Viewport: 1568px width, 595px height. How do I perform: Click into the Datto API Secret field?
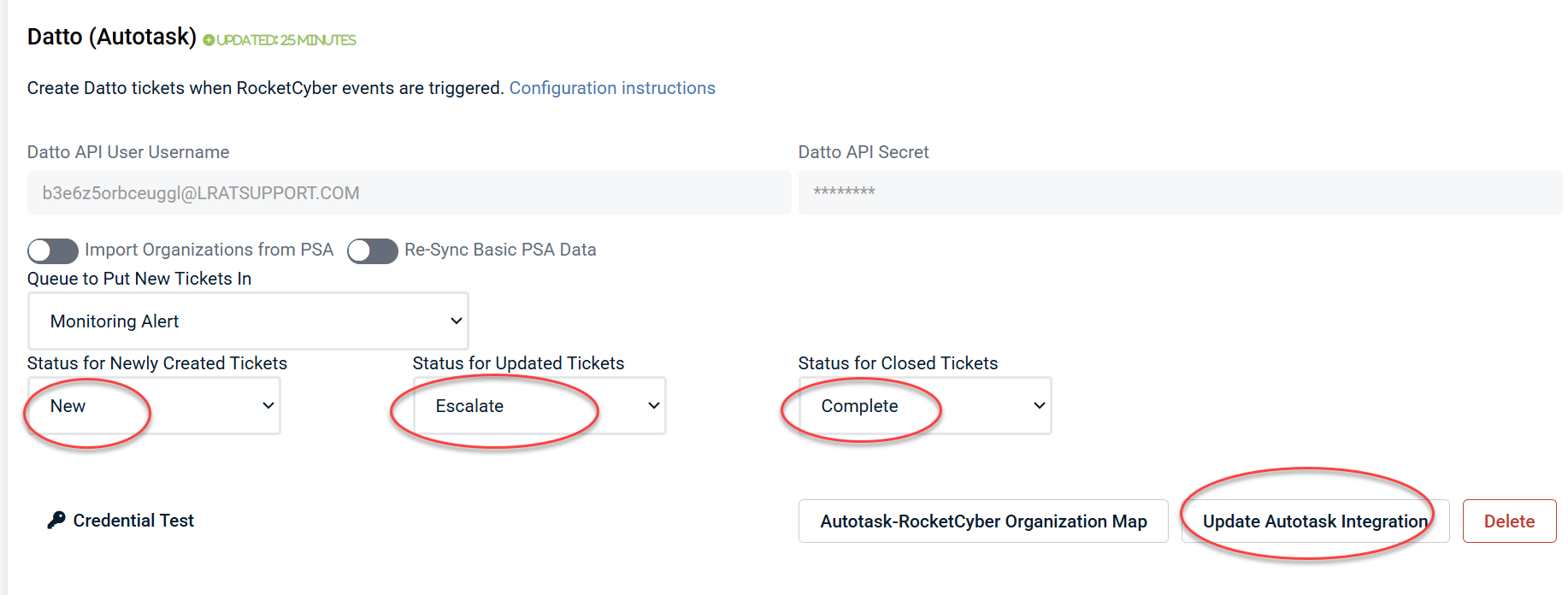point(1180,193)
